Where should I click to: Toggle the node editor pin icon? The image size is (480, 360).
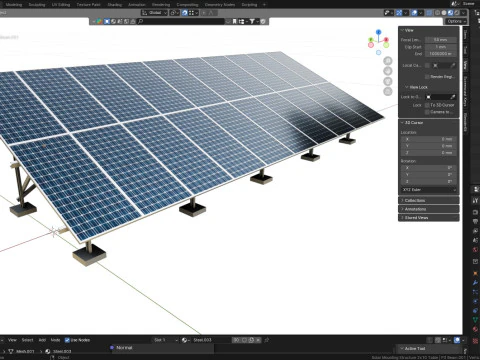coord(267,340)
